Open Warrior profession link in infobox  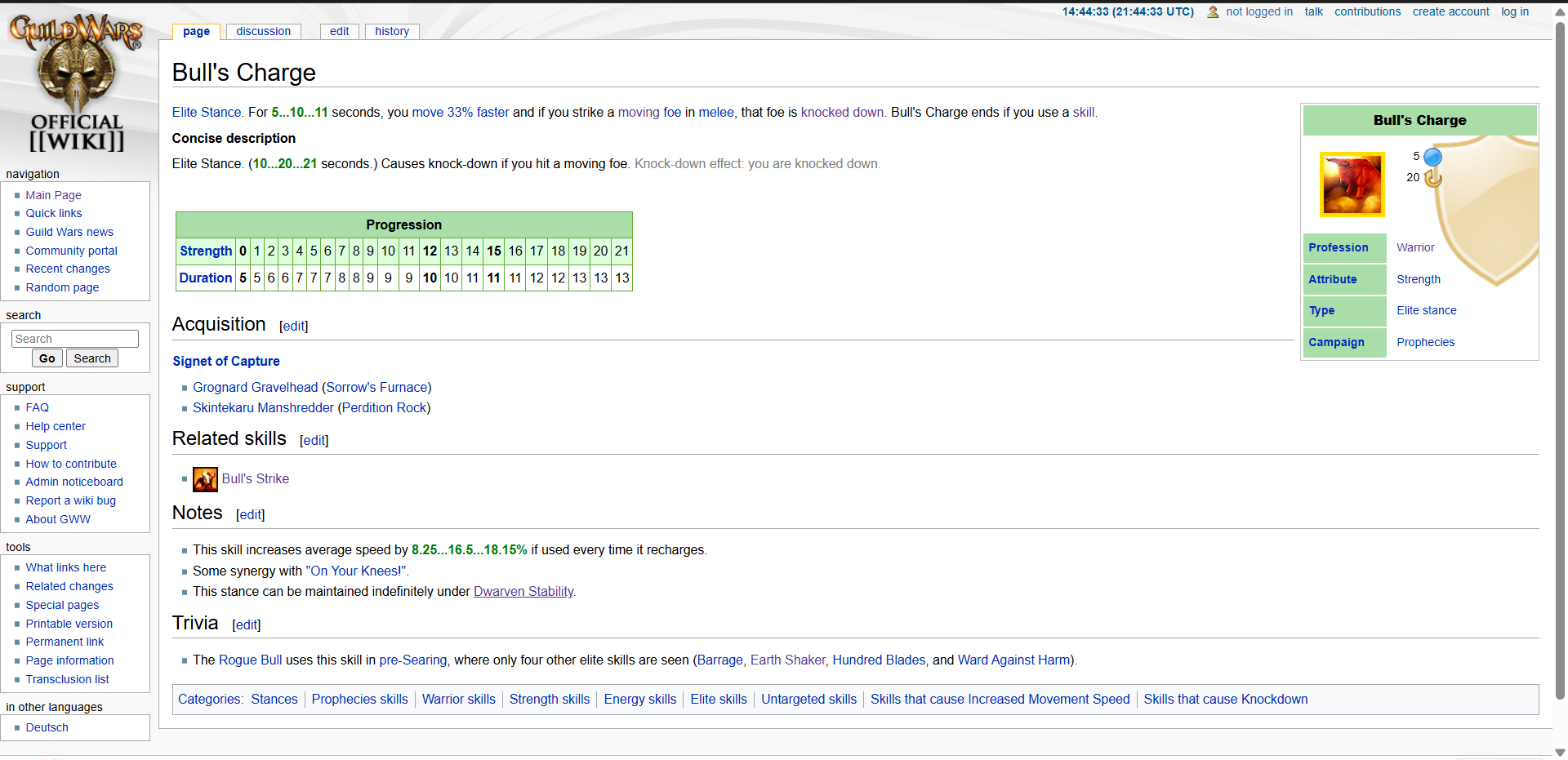click(x=1415, y=247)
